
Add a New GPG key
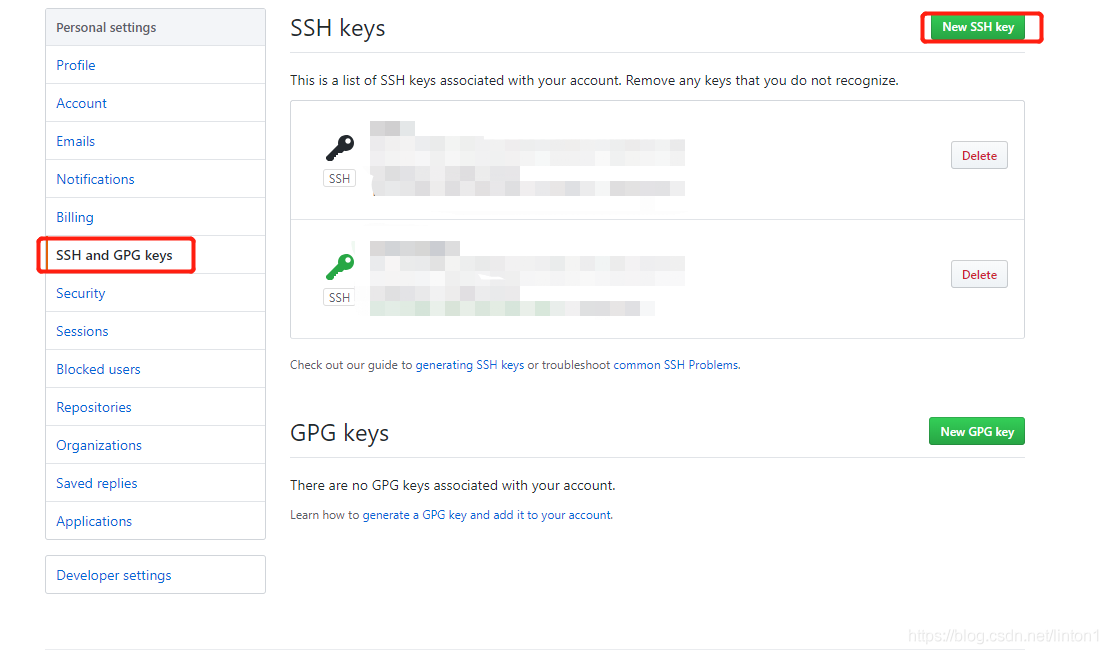pyautogui.click(x=977, y=432)
